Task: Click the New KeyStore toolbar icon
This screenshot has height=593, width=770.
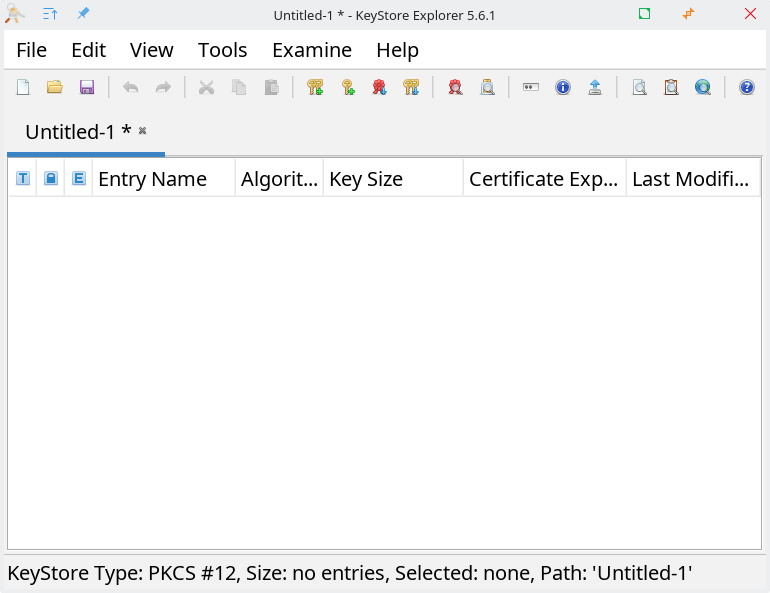Action: pos(23,88)
